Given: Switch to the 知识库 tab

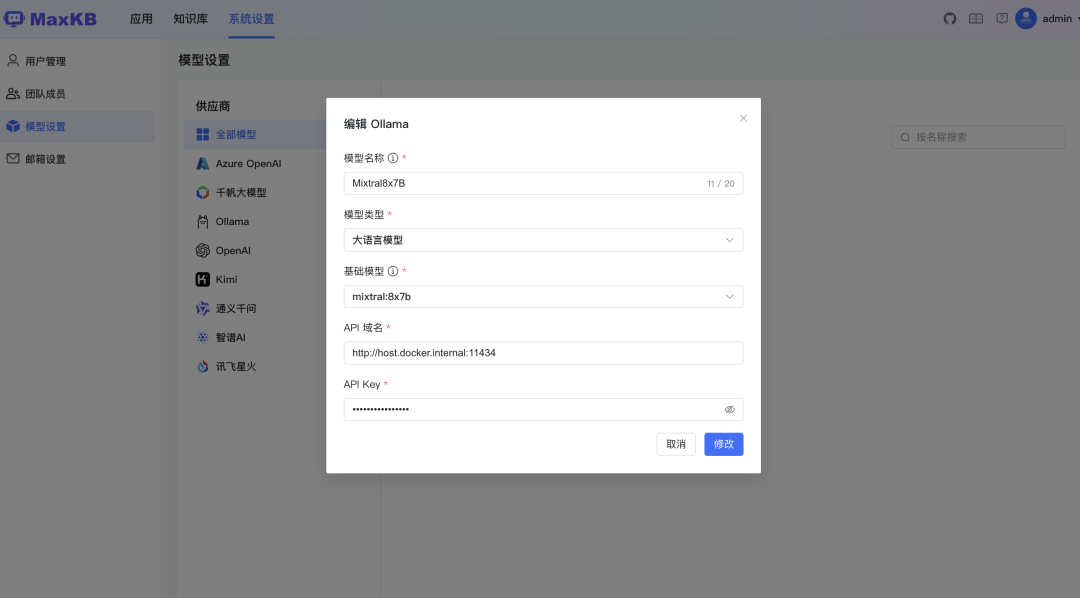Looking at the screenshot, I should pyautogui.click(x=190, y=18).
